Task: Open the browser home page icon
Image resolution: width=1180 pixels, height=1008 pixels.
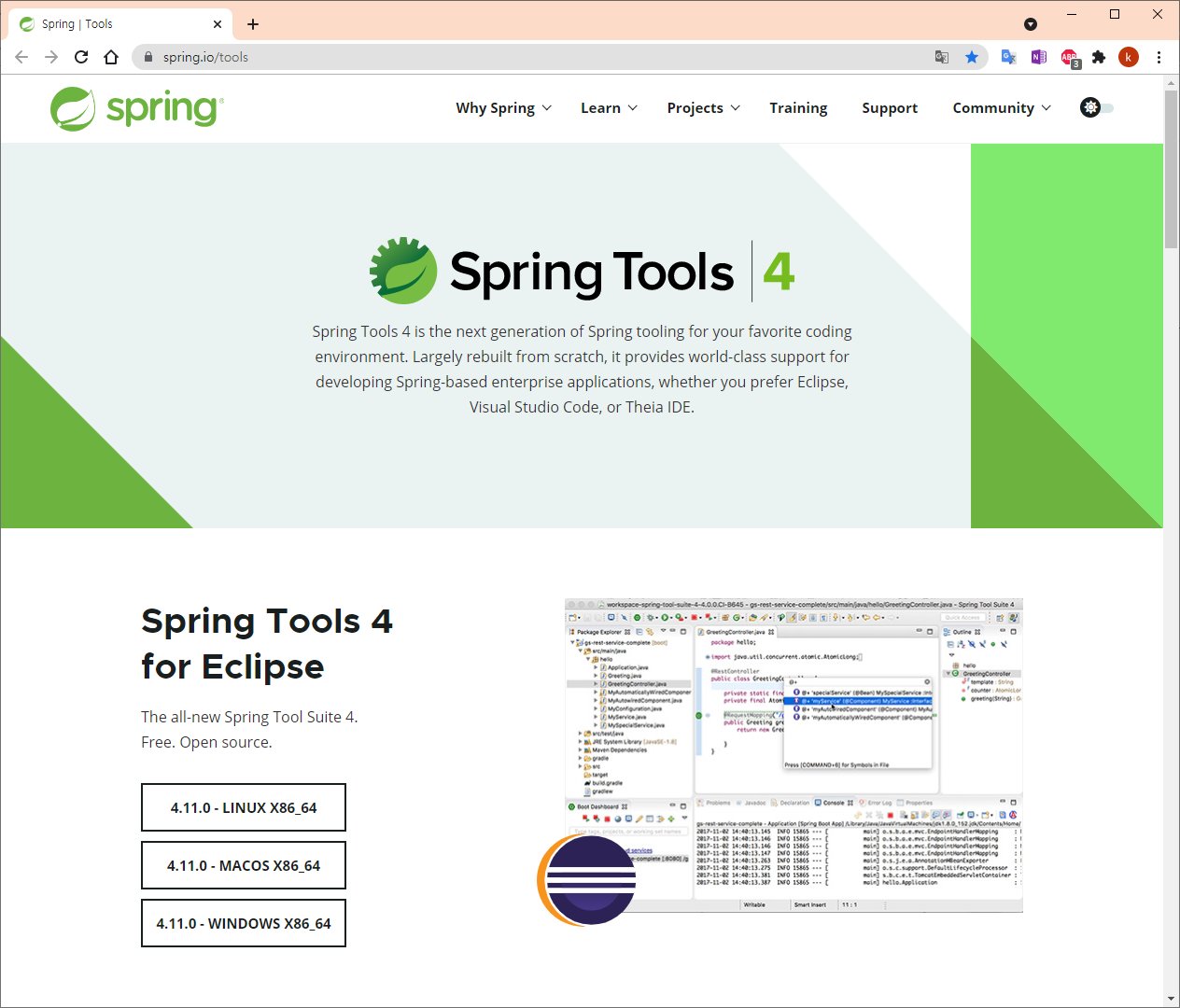Action: click(x=111, y=57)
